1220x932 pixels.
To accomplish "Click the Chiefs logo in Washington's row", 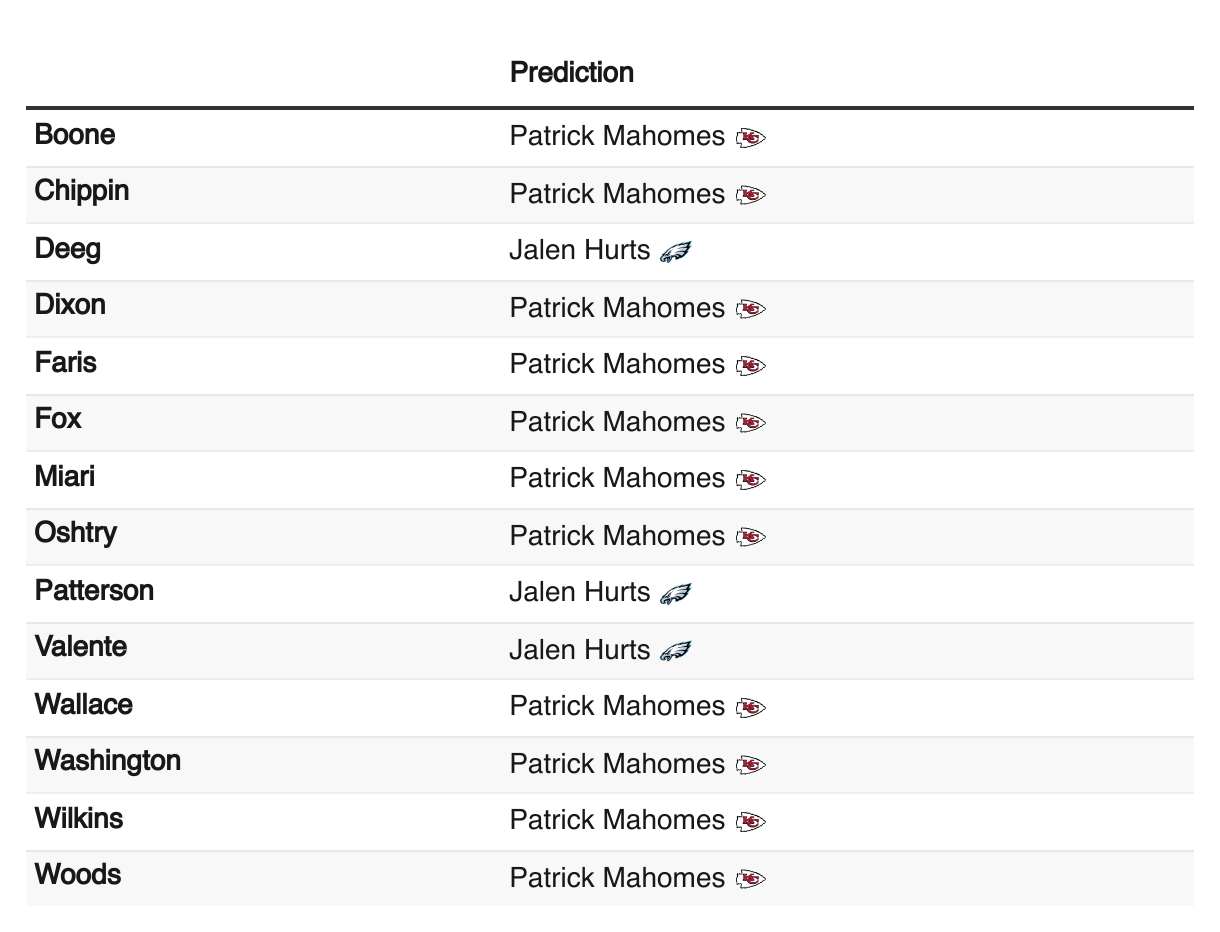I will tap(751, 765).
